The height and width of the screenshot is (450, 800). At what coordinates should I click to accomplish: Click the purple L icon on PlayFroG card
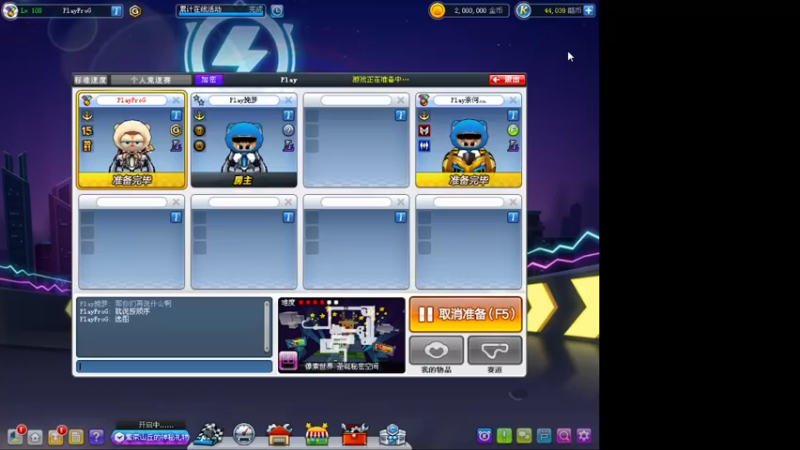coord(176,146)
